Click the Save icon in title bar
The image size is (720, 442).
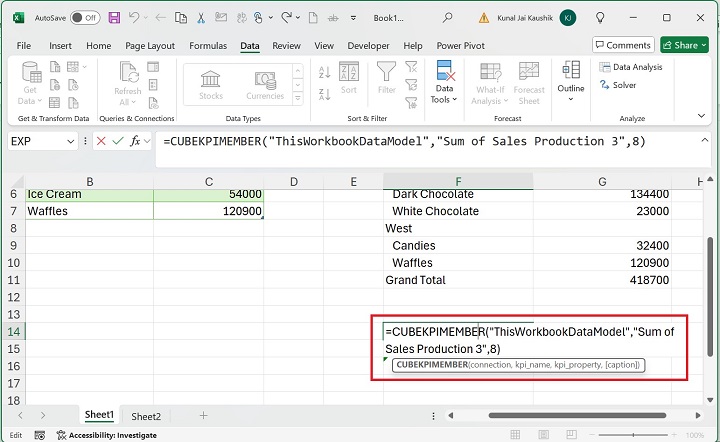coord(114,18)
